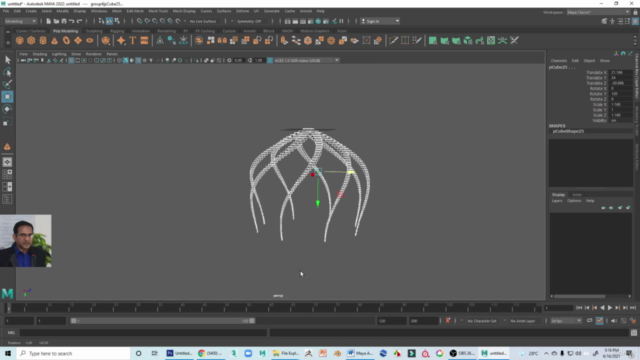Click the Translate X value field
Image resolution: width=640 pixels, height=360 pixels.
point(620,73)
